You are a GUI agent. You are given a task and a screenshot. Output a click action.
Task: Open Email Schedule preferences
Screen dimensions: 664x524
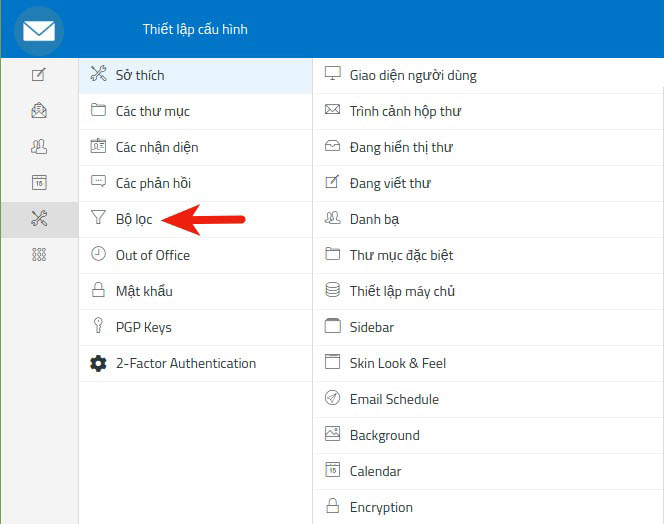pos(488,399)
